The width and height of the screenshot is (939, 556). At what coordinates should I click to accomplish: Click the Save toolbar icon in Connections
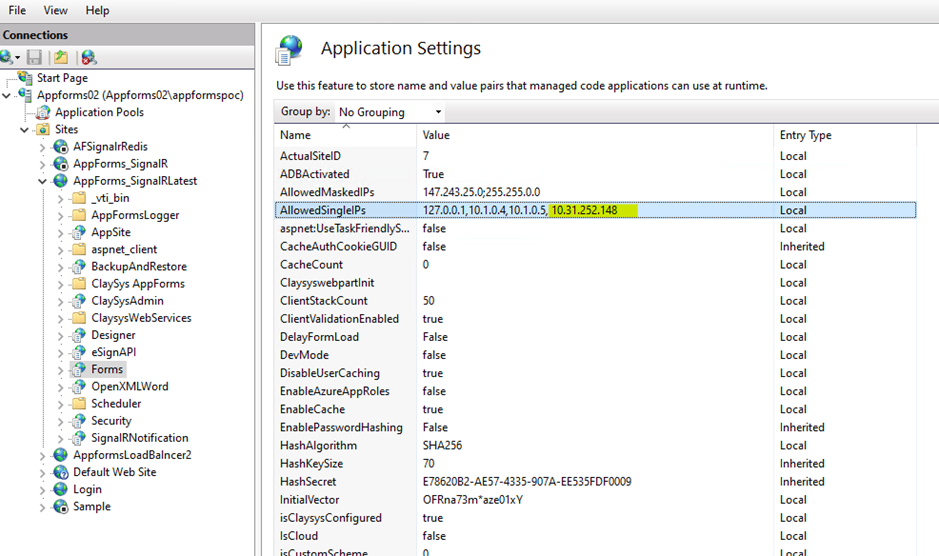coord(35,58)
